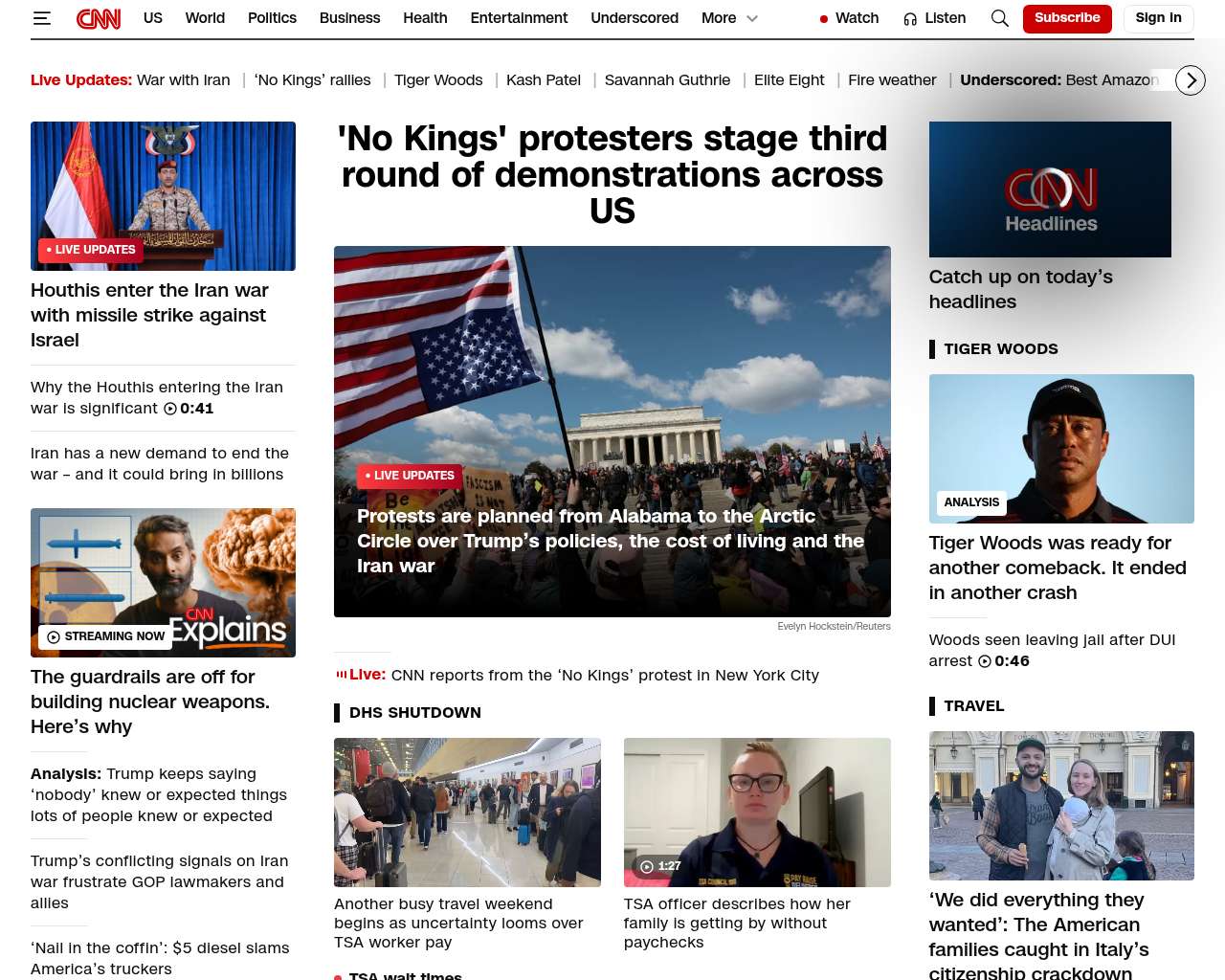Open the main 'No Kings' protesters headline
The image size is (1225, 980).
point(612,174)
